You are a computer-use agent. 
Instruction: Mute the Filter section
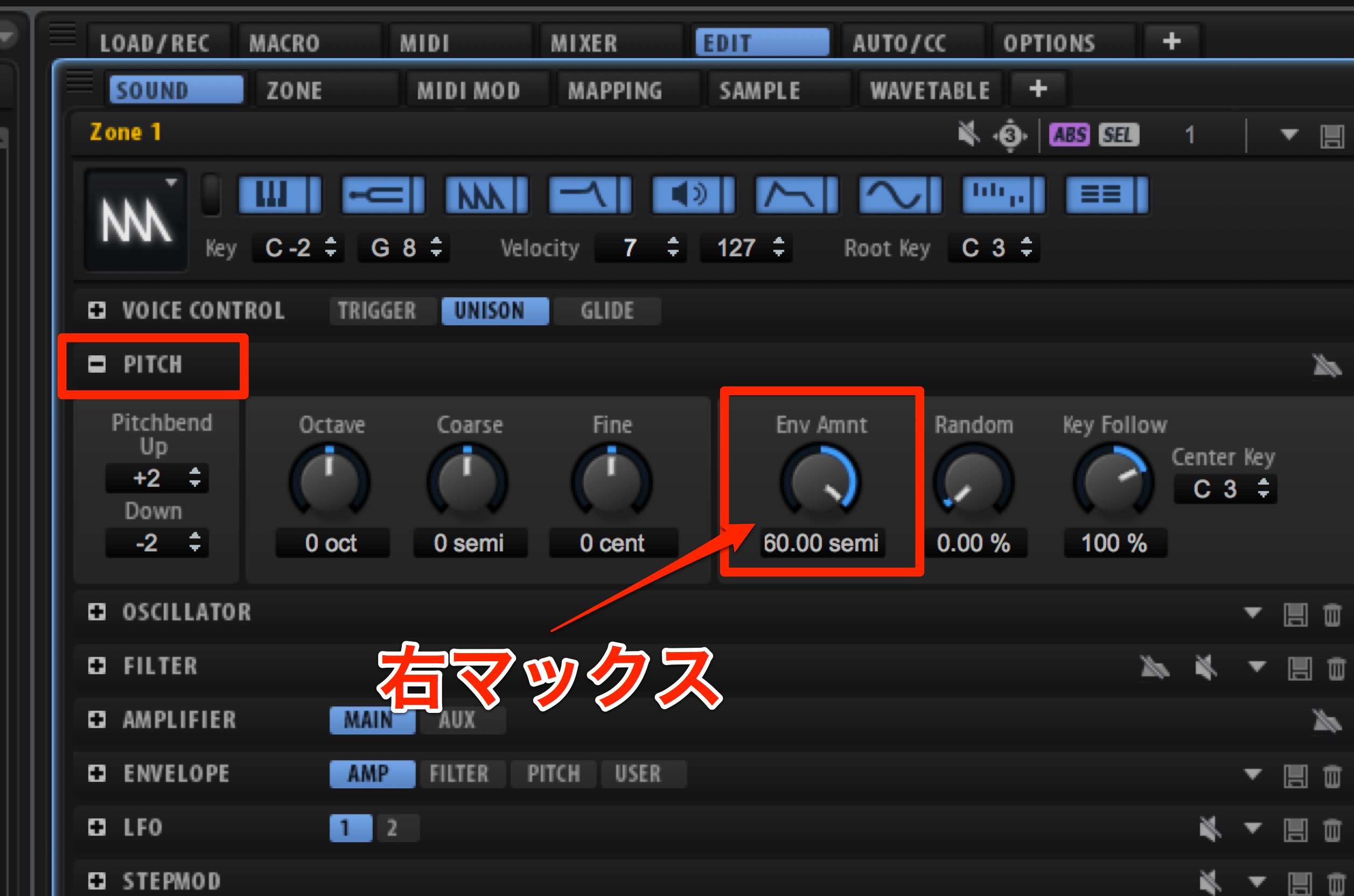pyautogui.click(x=1205, y=667)
